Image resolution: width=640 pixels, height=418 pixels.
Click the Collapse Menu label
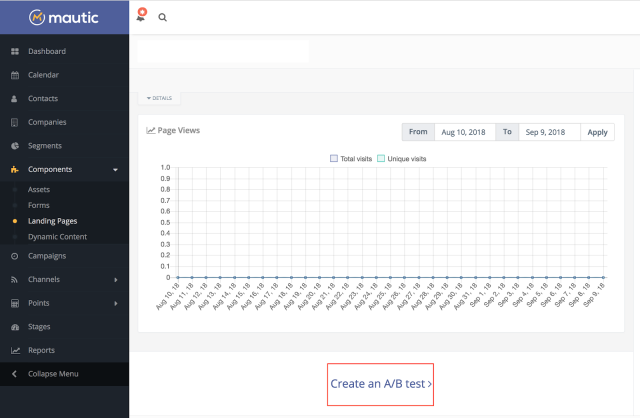click(53, 374)
